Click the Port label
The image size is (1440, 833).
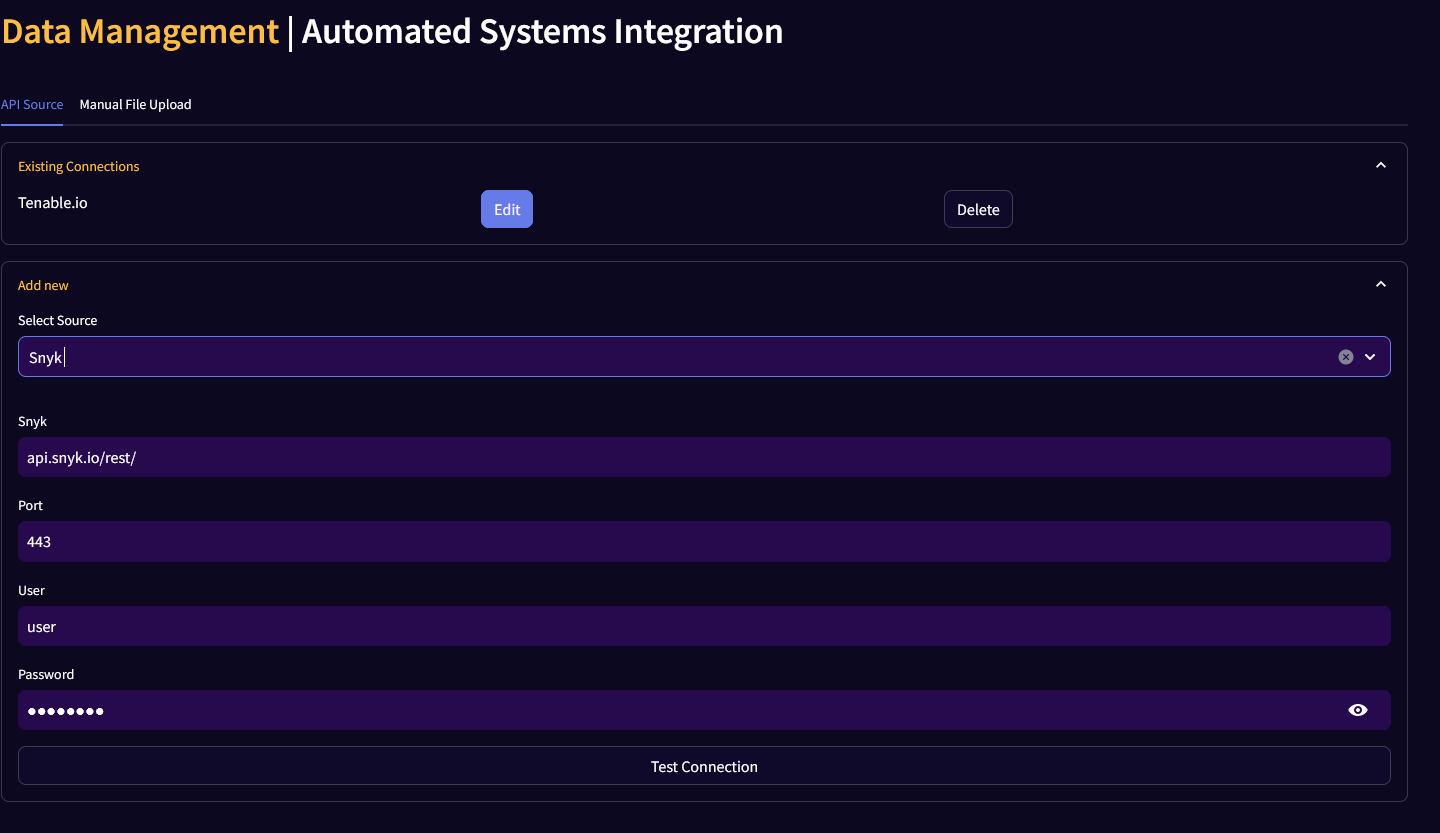pos(30,505)
